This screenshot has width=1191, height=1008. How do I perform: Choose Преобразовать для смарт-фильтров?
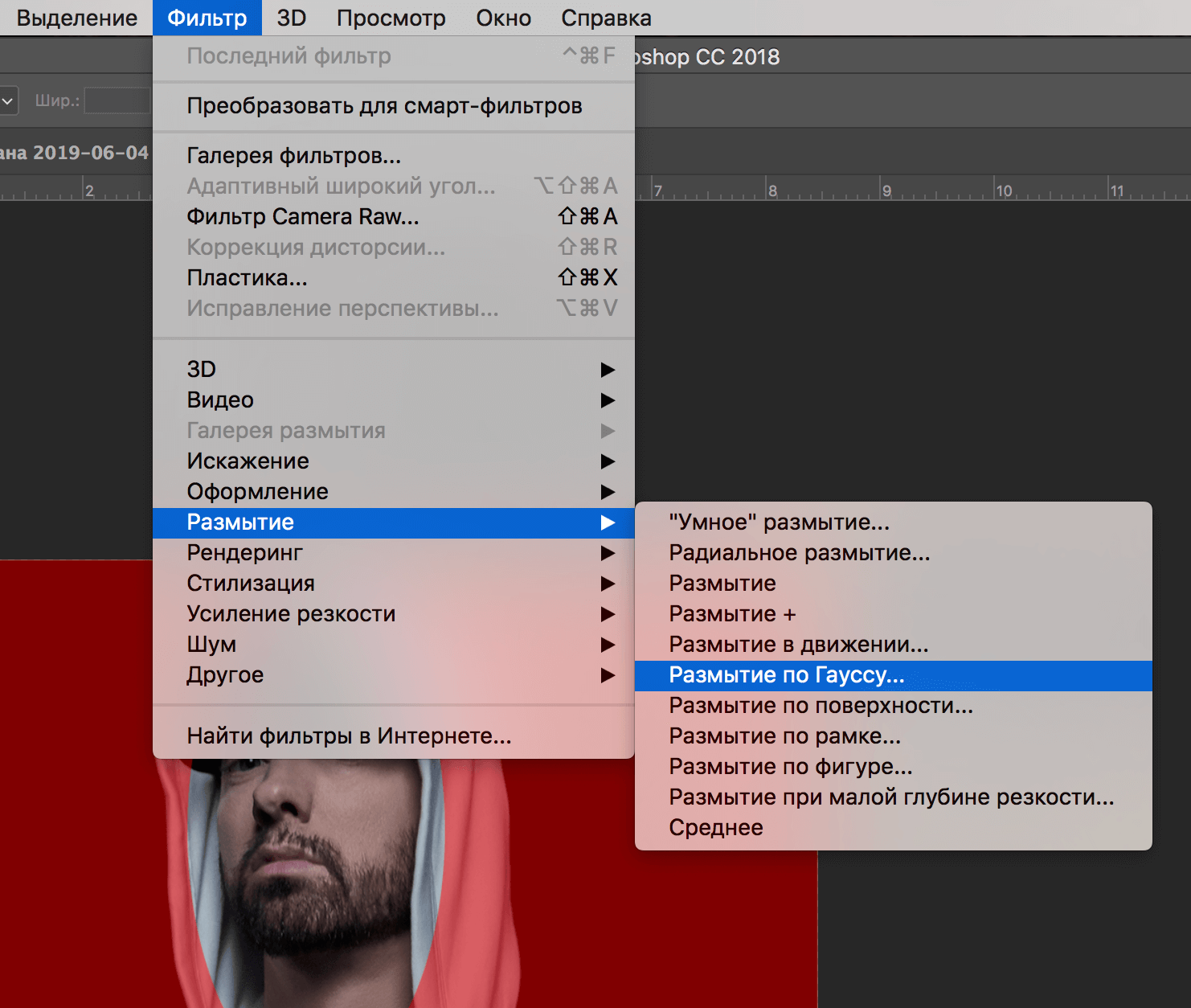pos(394,106)
